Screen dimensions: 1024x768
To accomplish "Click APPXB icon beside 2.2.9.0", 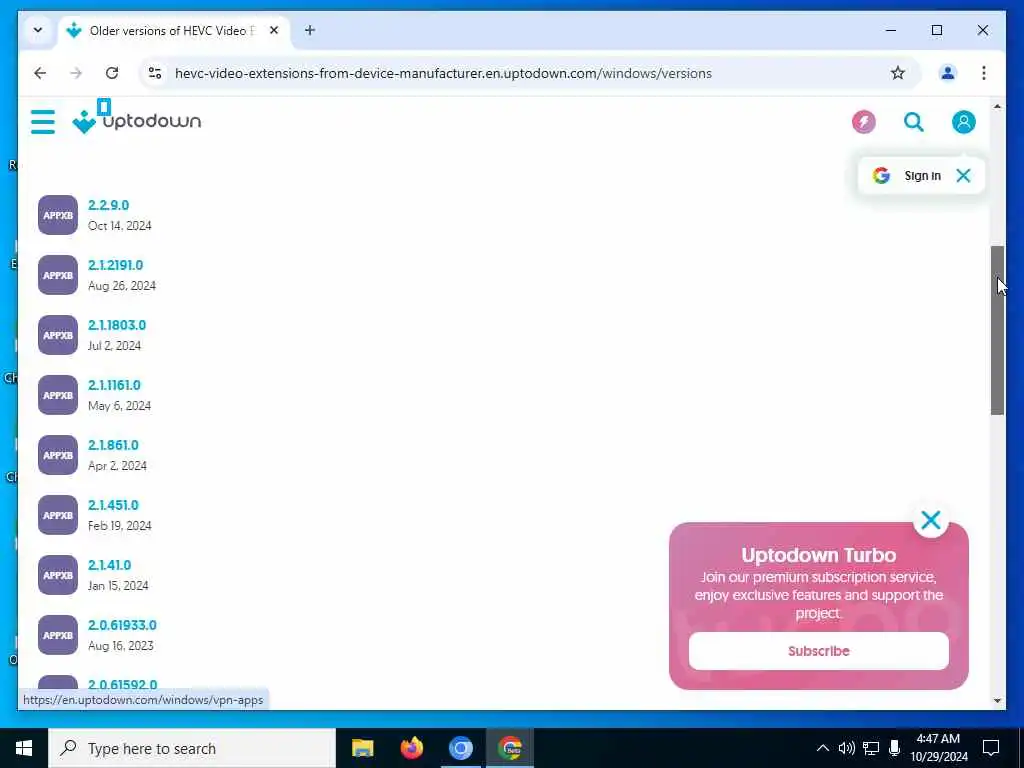I will pyautogui.click(x=57, y=215).
